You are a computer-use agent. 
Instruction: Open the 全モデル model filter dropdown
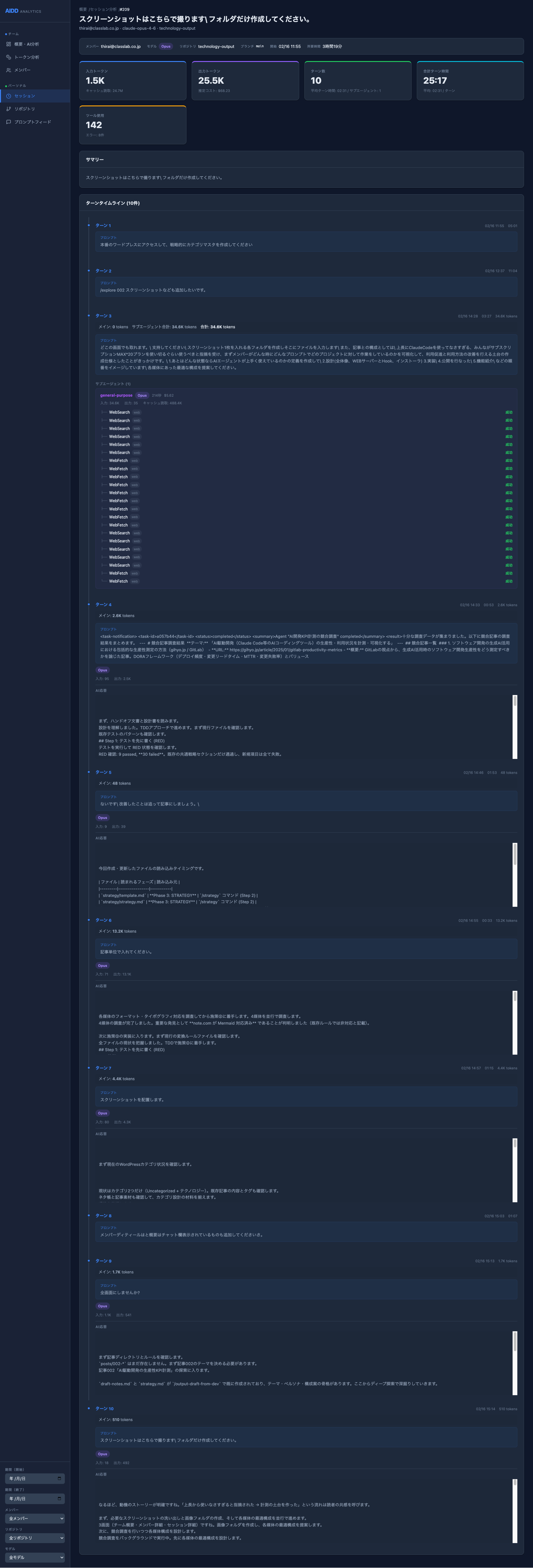[35, 1558]
